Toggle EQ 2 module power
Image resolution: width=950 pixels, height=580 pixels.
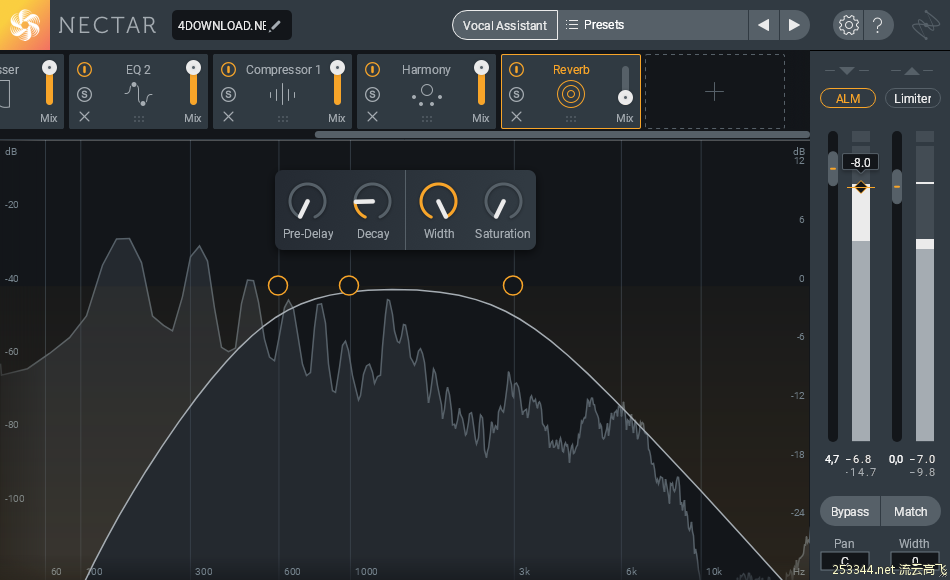pos(84,70)
